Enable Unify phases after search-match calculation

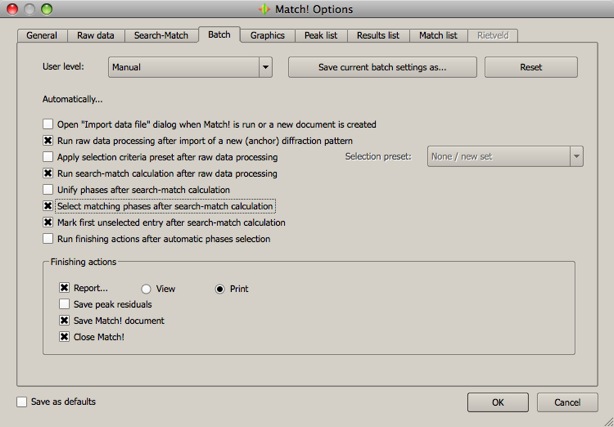[x=48, y=190]
